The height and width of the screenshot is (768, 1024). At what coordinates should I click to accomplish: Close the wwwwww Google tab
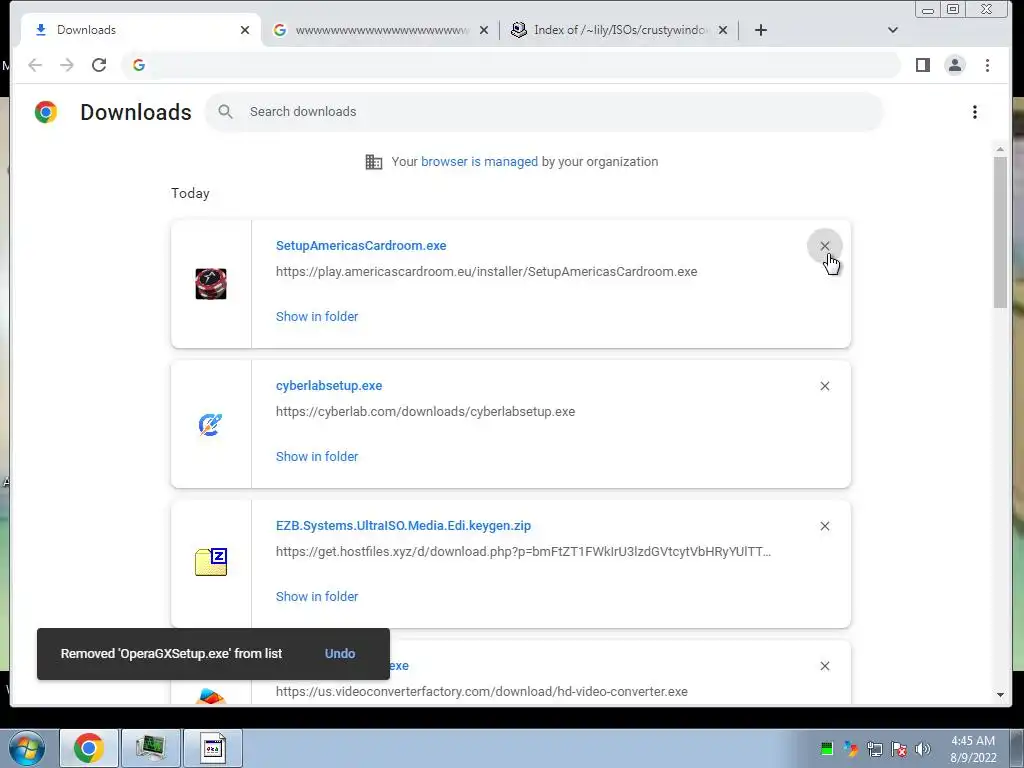tap(484, 30)
